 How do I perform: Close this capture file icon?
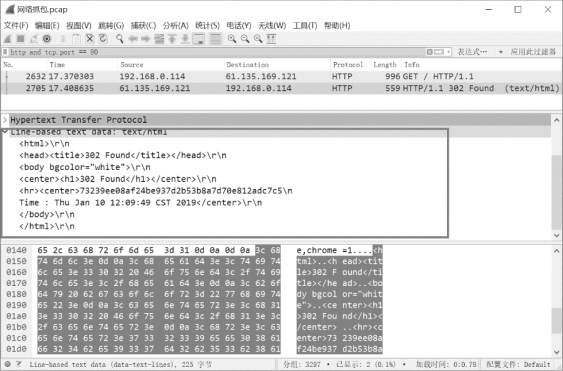point(90,39)
